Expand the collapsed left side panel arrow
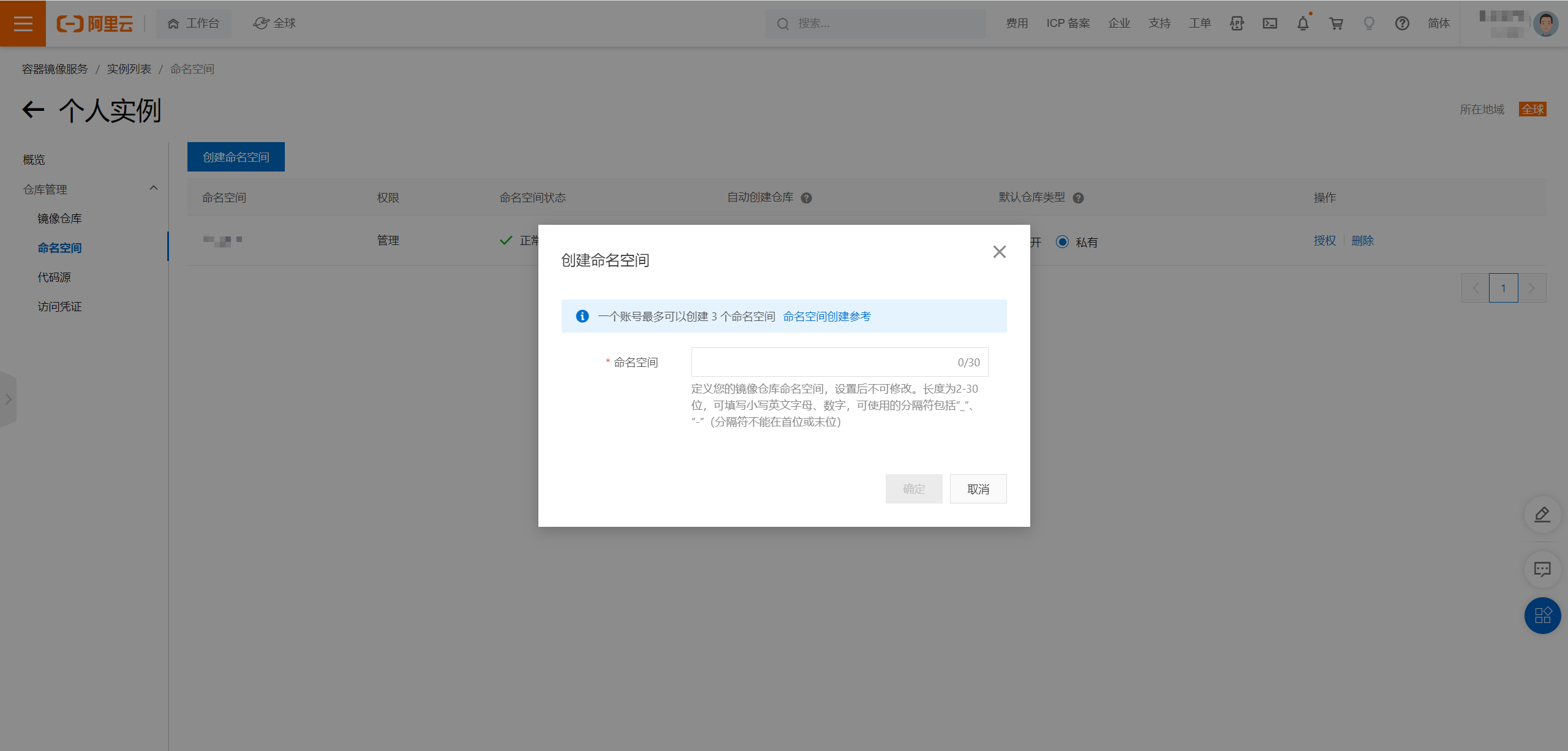 [9, 399]
